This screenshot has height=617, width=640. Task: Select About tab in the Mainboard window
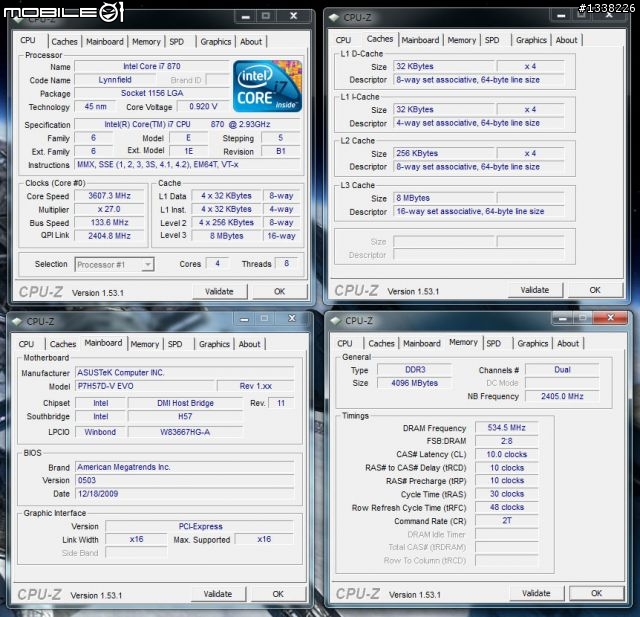[x=249, y=344]
